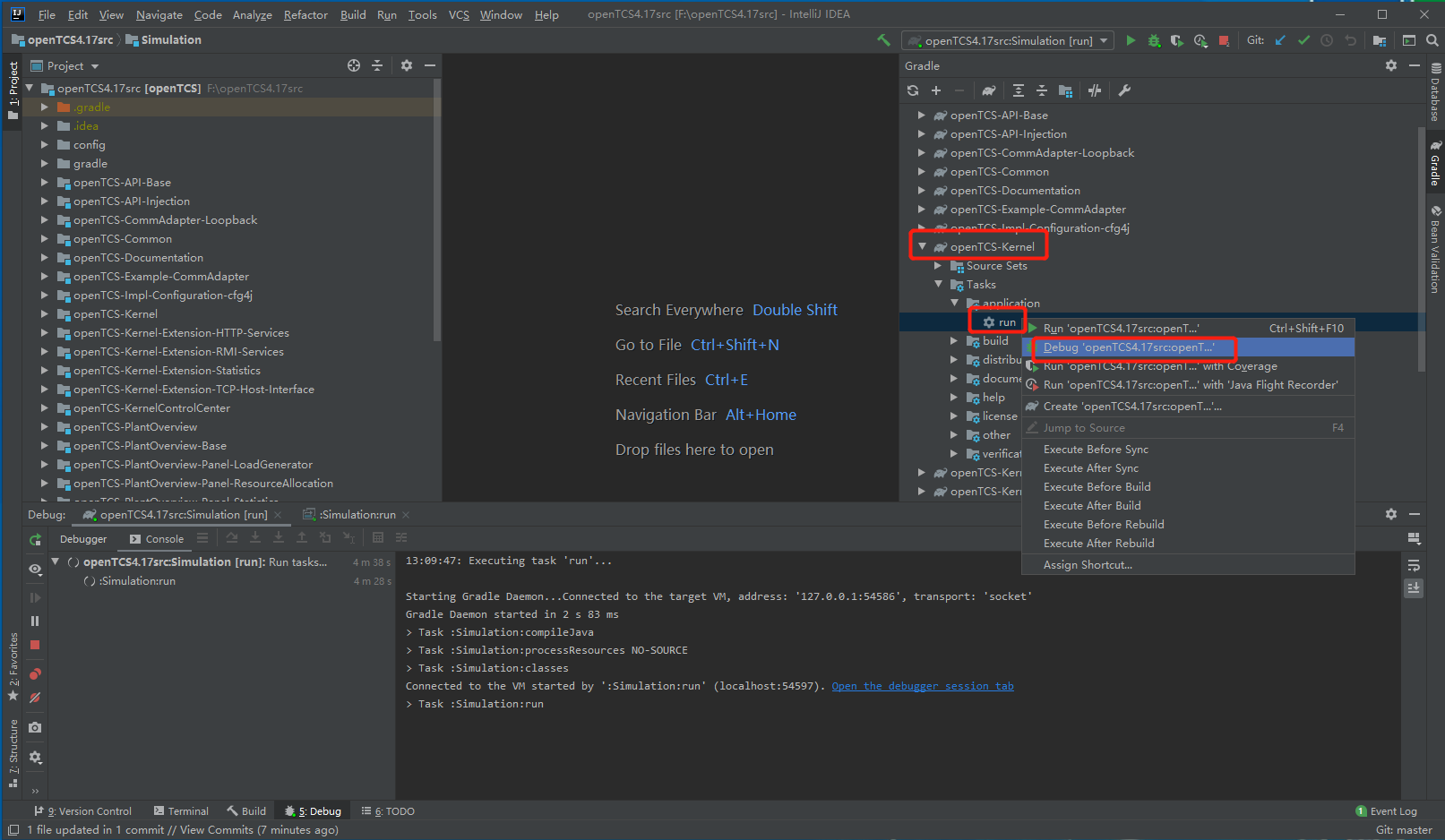Select the .gradle folder in Project tree
Viewport: 1445px width, 840px height.
[x=91, y=107]
